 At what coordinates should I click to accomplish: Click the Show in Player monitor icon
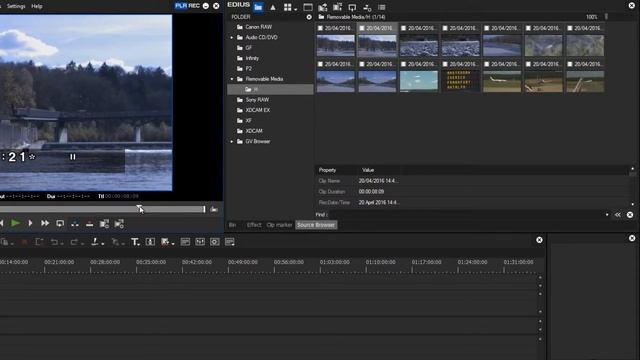pyautogui.click(x=352, y=7)
